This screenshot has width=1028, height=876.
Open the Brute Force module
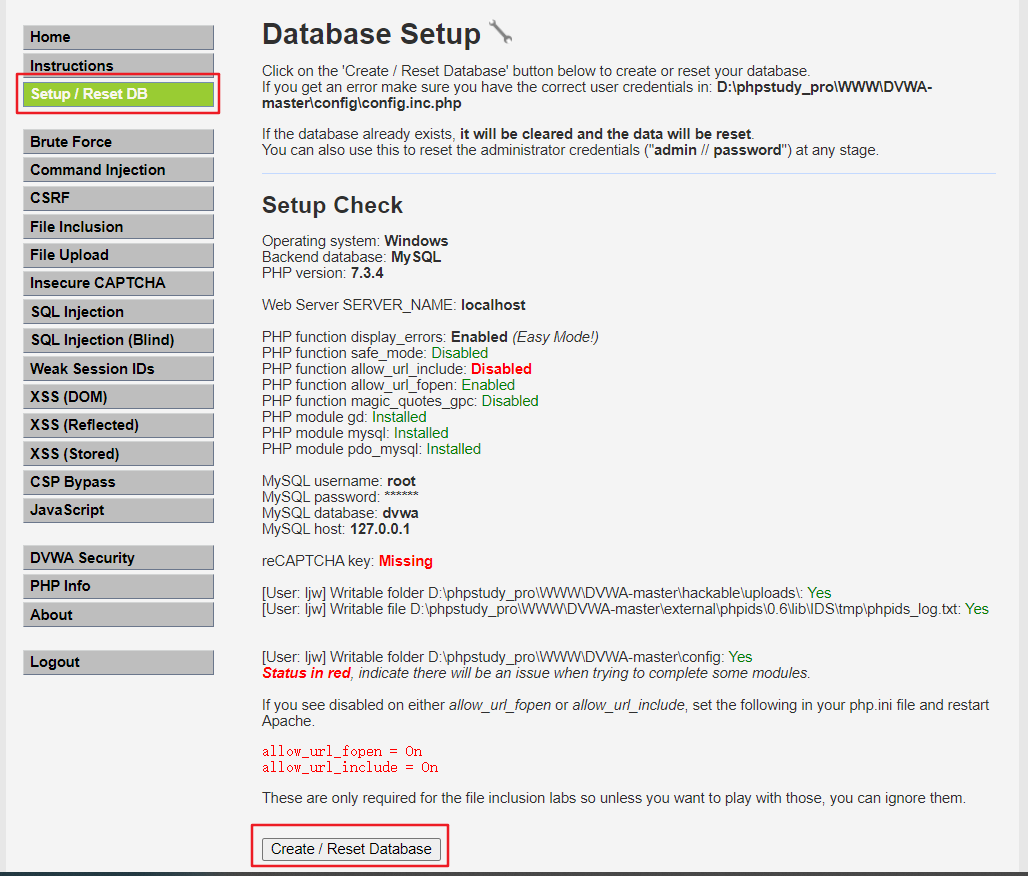118,142
